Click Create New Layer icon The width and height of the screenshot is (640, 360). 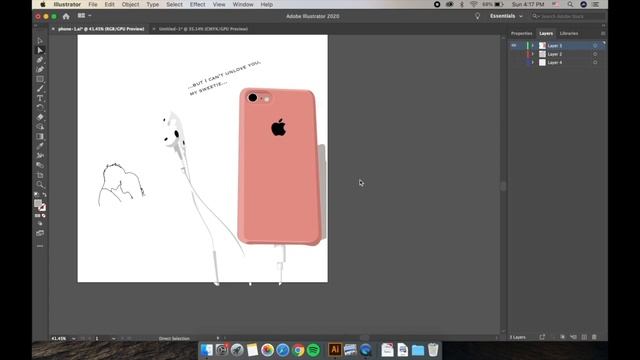[584, 337]
